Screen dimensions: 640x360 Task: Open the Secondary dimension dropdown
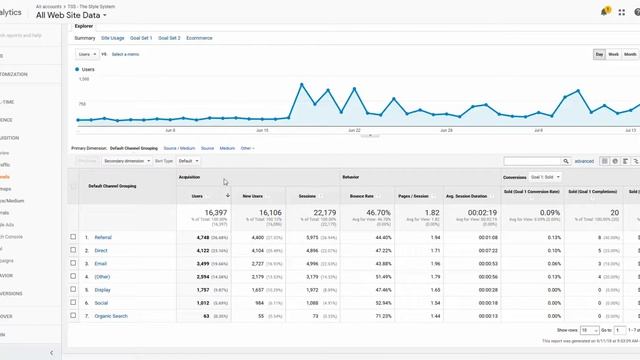(x=127, y=161)
